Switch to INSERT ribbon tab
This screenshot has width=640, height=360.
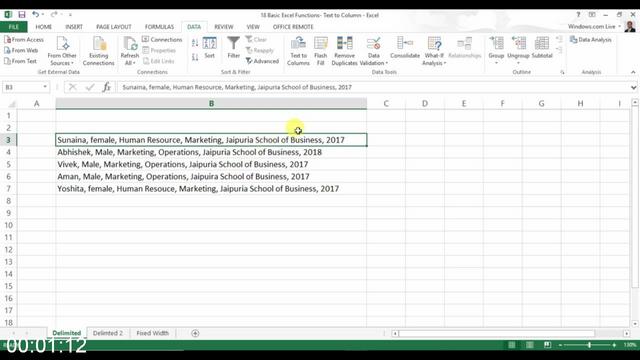(x=74, y=27)
